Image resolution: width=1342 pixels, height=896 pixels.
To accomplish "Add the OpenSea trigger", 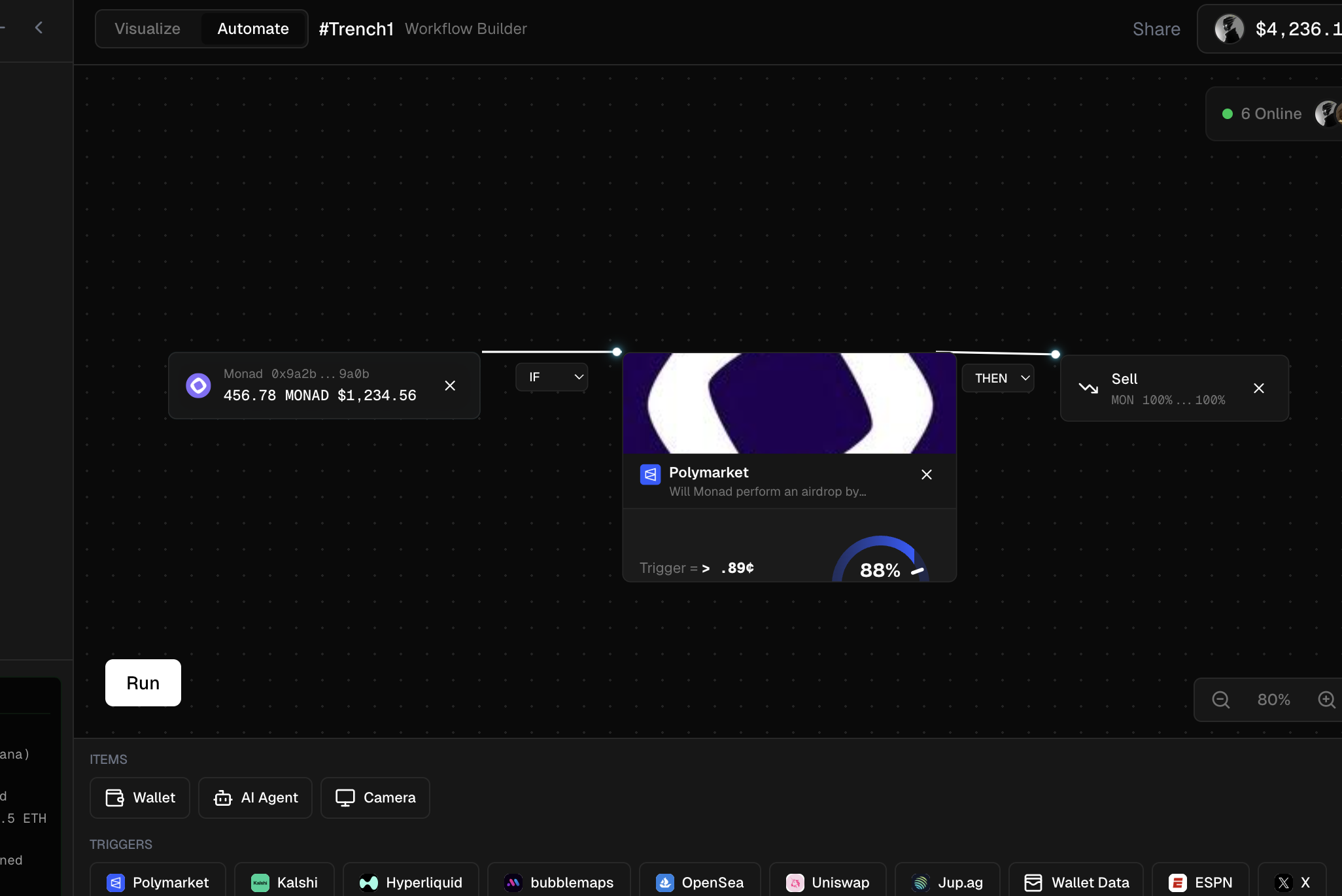I will pyautogui.click(x=698, y=882).
